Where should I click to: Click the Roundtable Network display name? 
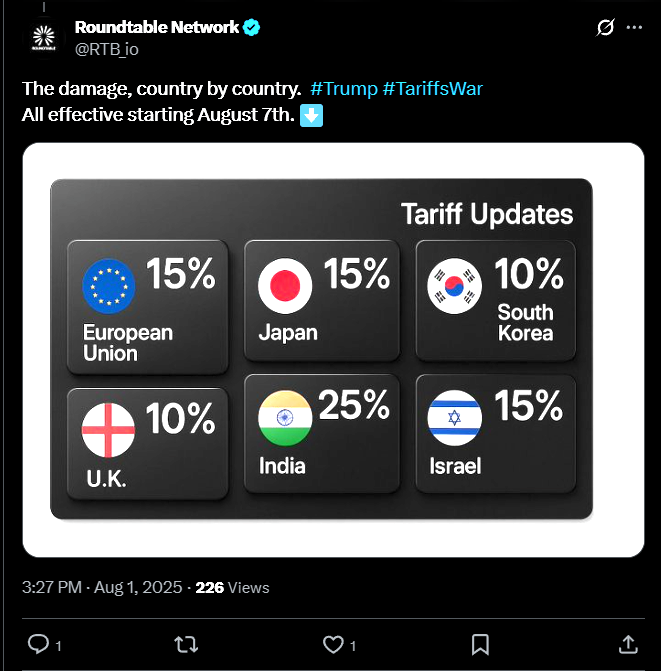157,27
